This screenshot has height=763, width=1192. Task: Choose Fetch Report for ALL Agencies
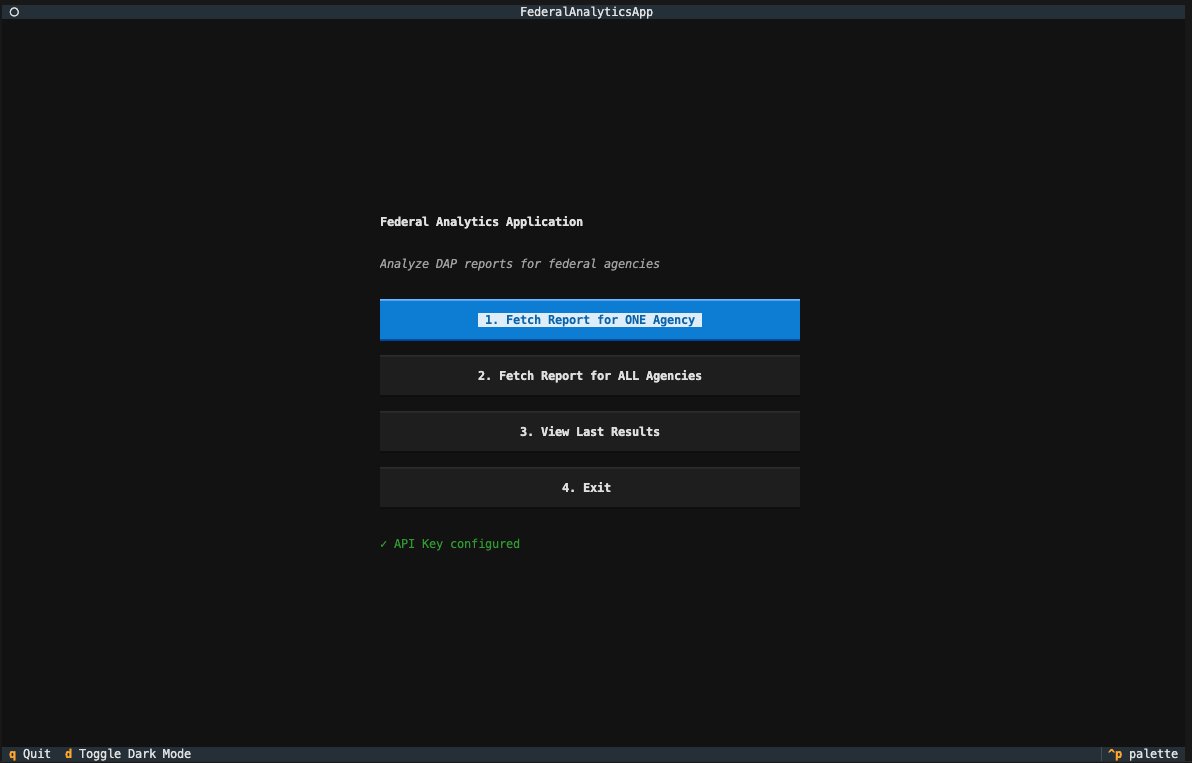589,376
